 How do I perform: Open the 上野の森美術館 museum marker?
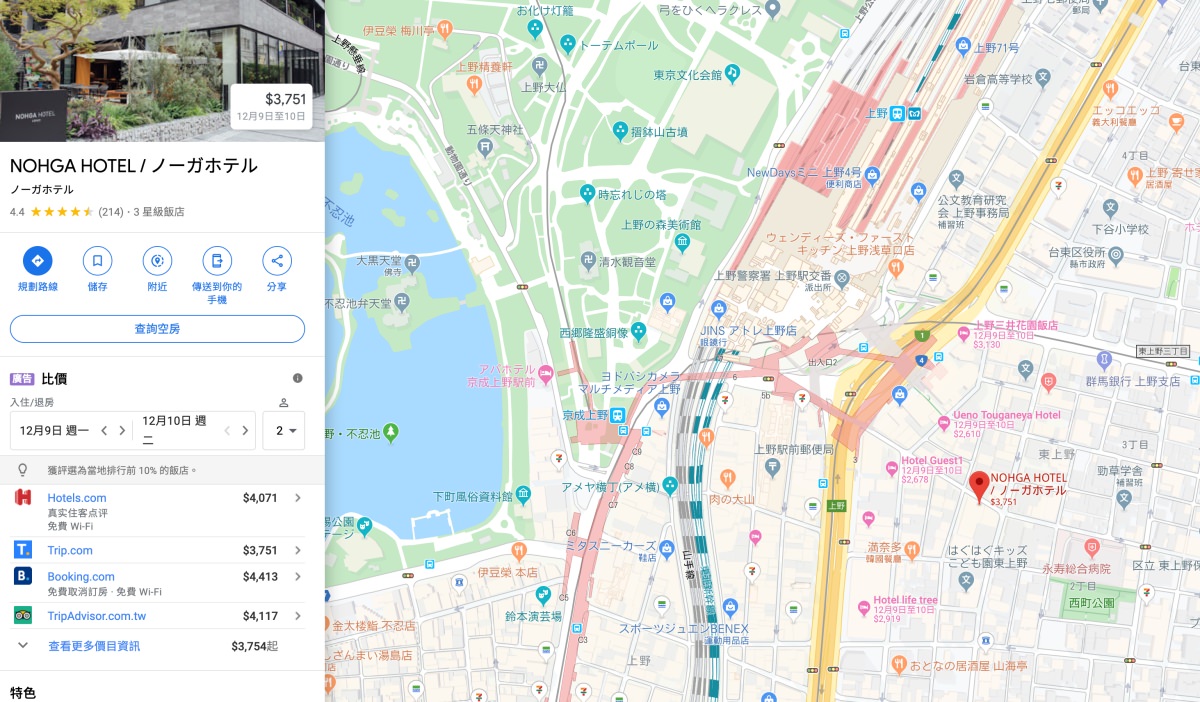682,241
